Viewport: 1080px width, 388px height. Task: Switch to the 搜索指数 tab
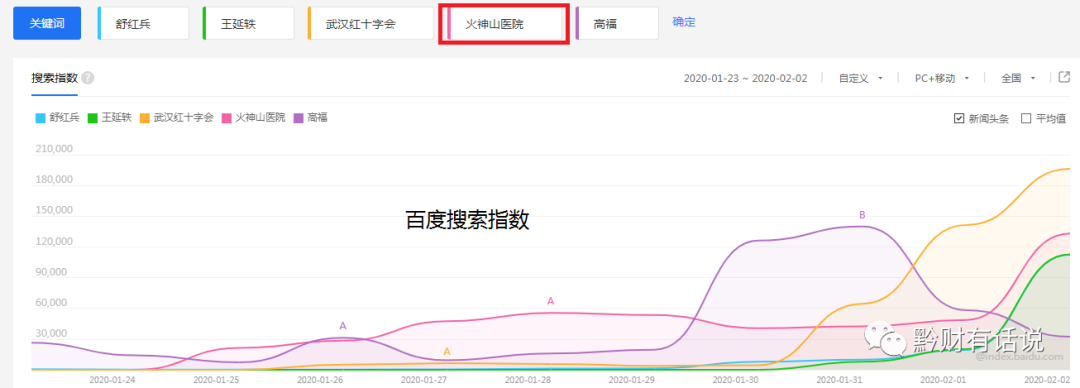(54, 78)
